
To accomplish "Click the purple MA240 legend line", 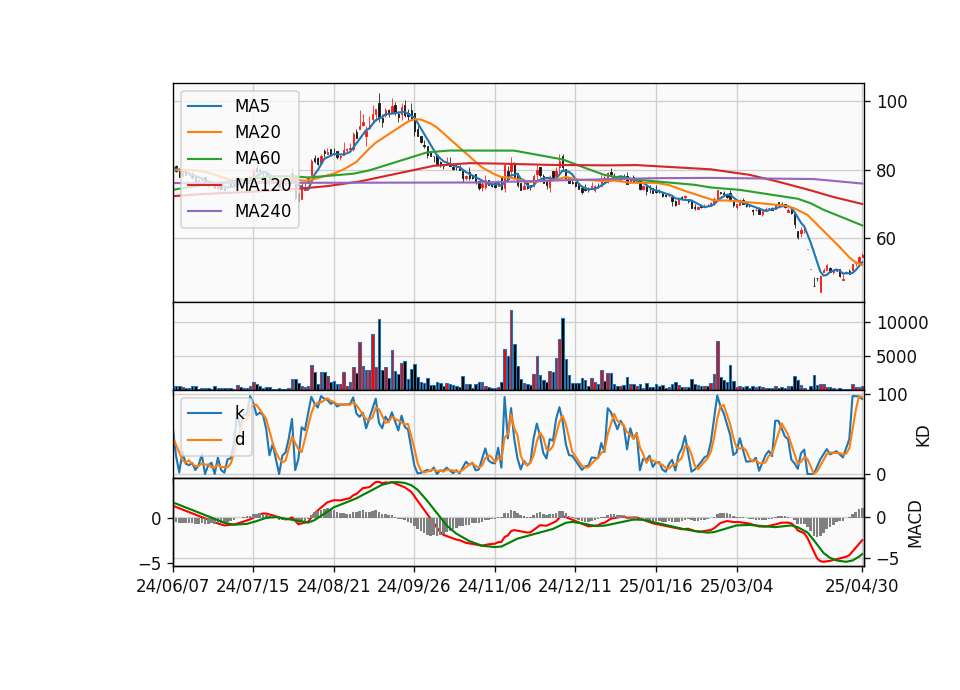I will coord(204,211).
